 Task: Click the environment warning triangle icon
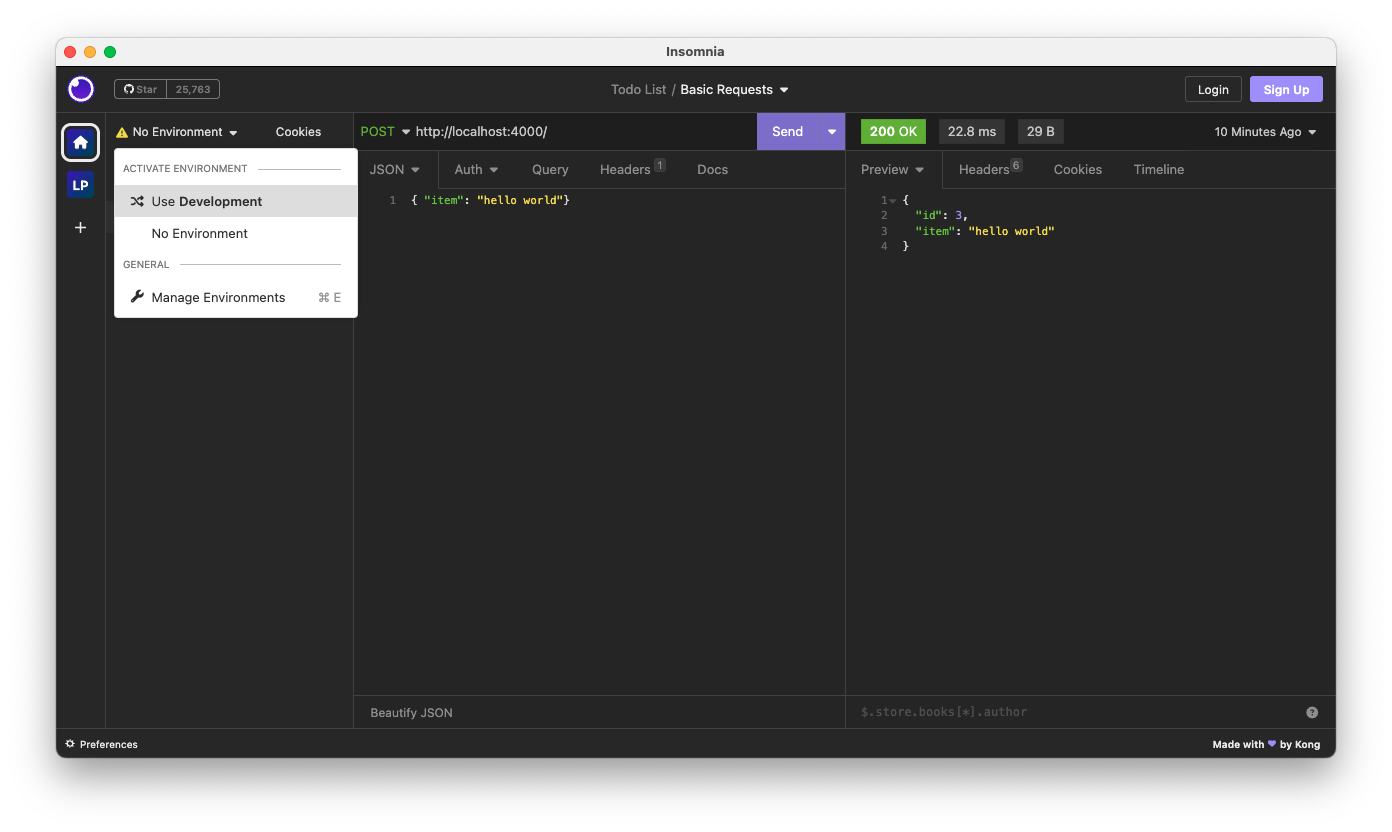click(121, 131)
